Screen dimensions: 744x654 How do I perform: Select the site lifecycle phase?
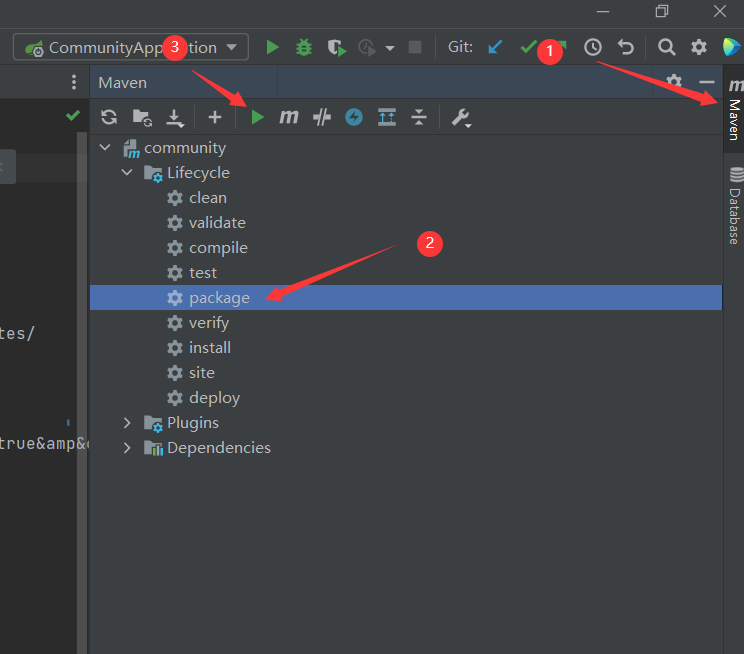[202, 373]
